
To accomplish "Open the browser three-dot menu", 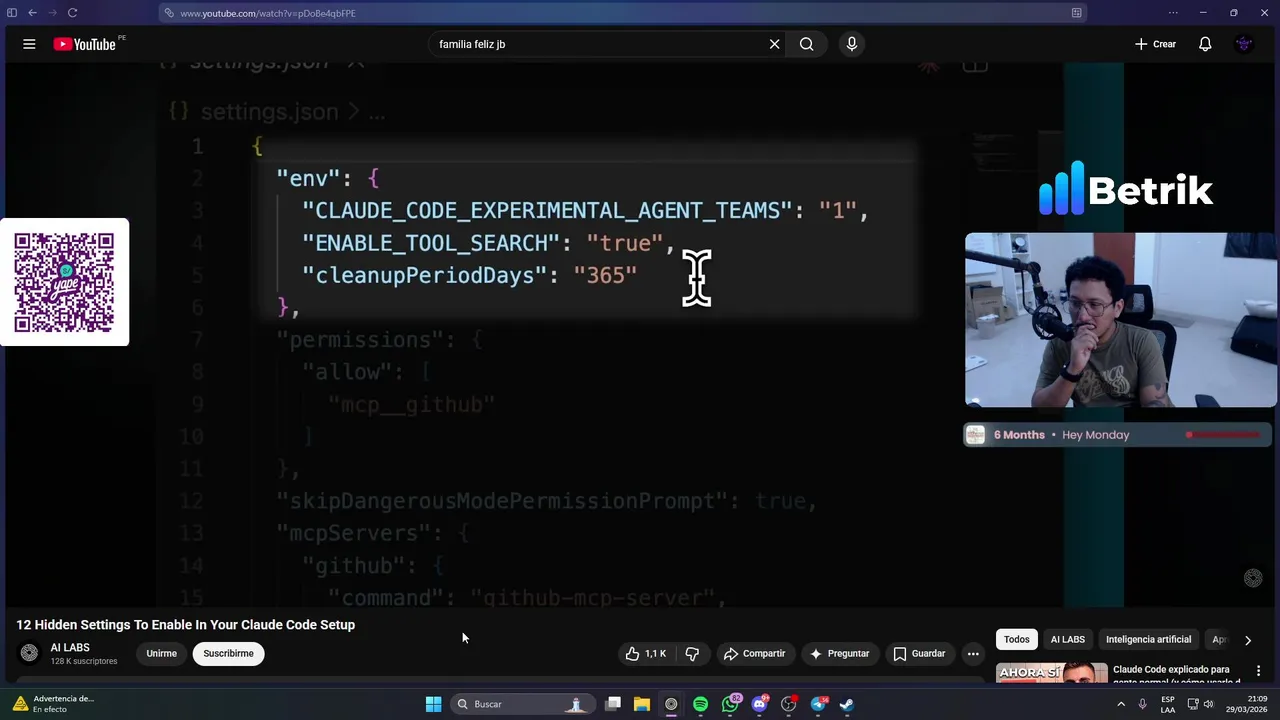I will point(1174,13).
